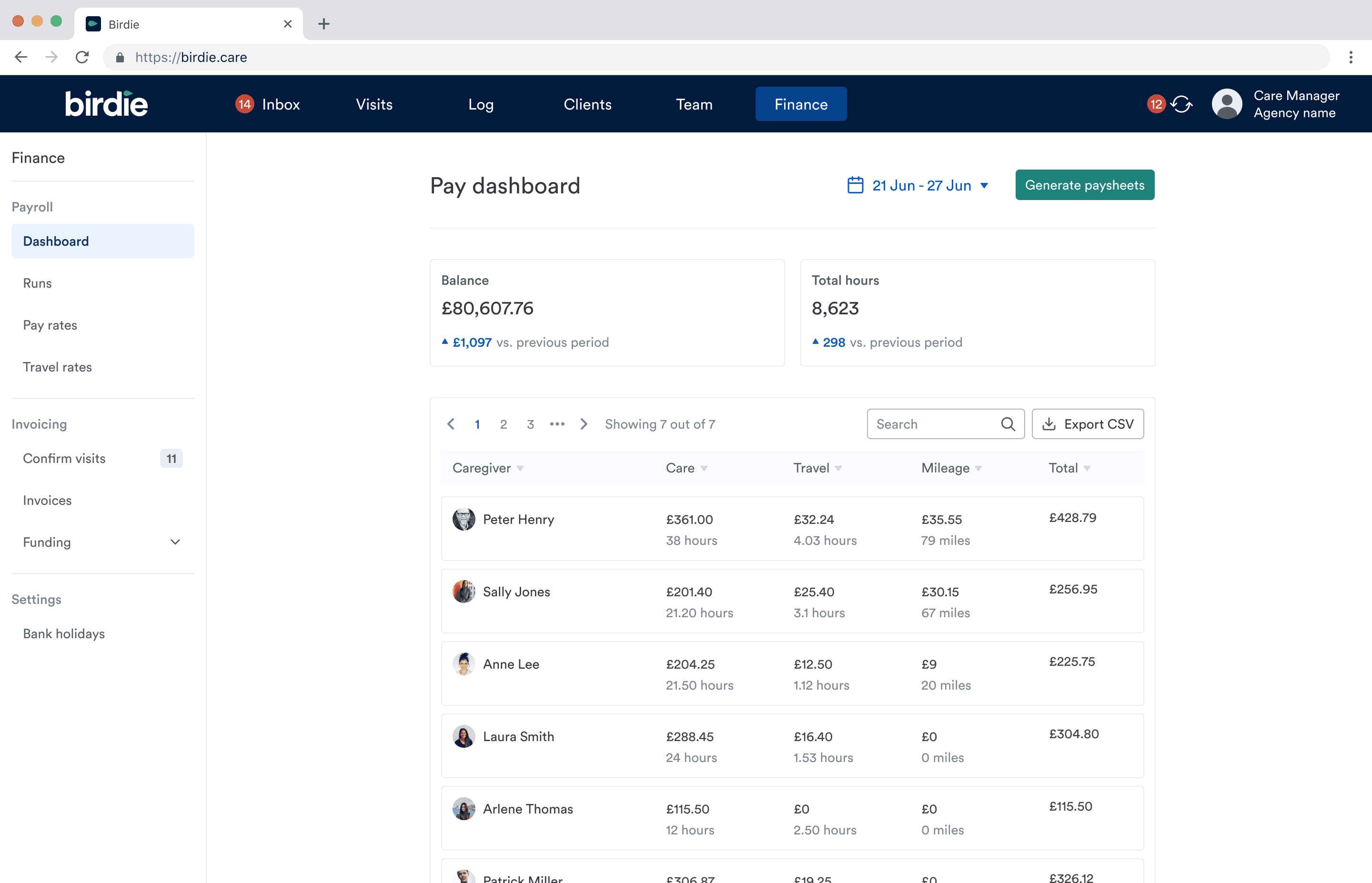Click the birdie logo
This screenshot has width=1372, height=883.
(x=106, y=104)
